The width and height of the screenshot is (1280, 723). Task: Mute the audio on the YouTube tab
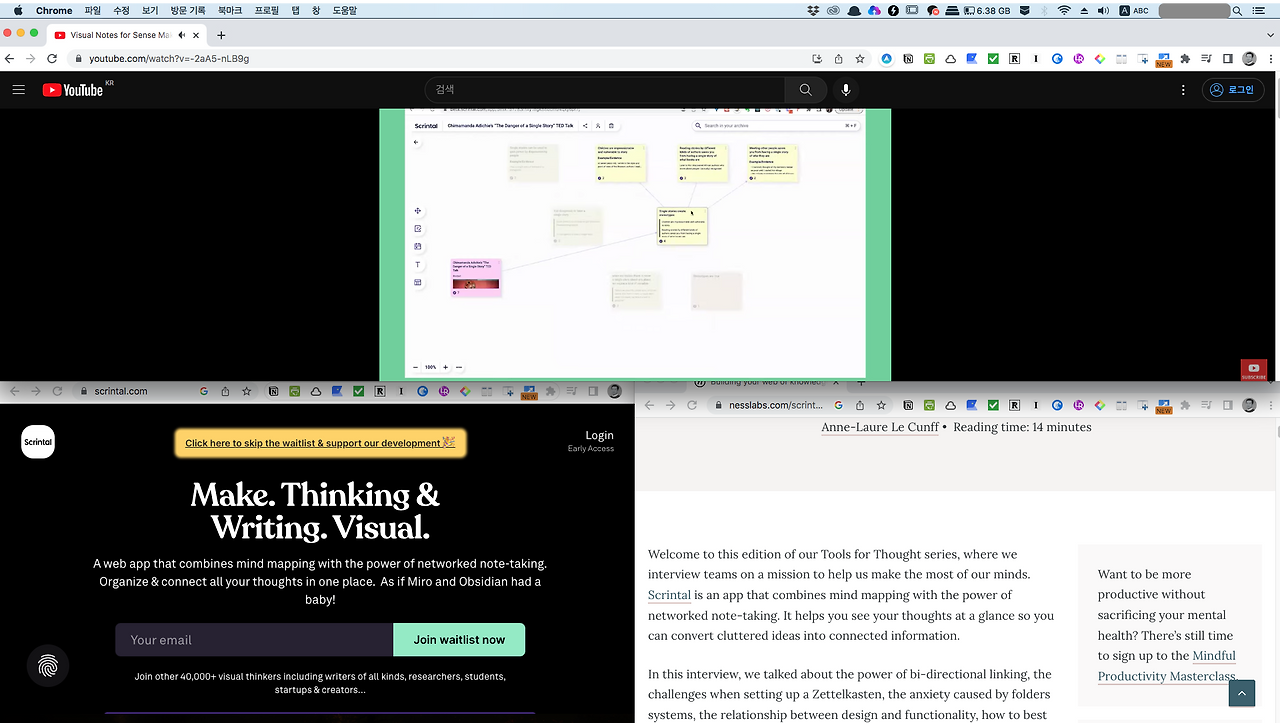(x=181, y=35)
